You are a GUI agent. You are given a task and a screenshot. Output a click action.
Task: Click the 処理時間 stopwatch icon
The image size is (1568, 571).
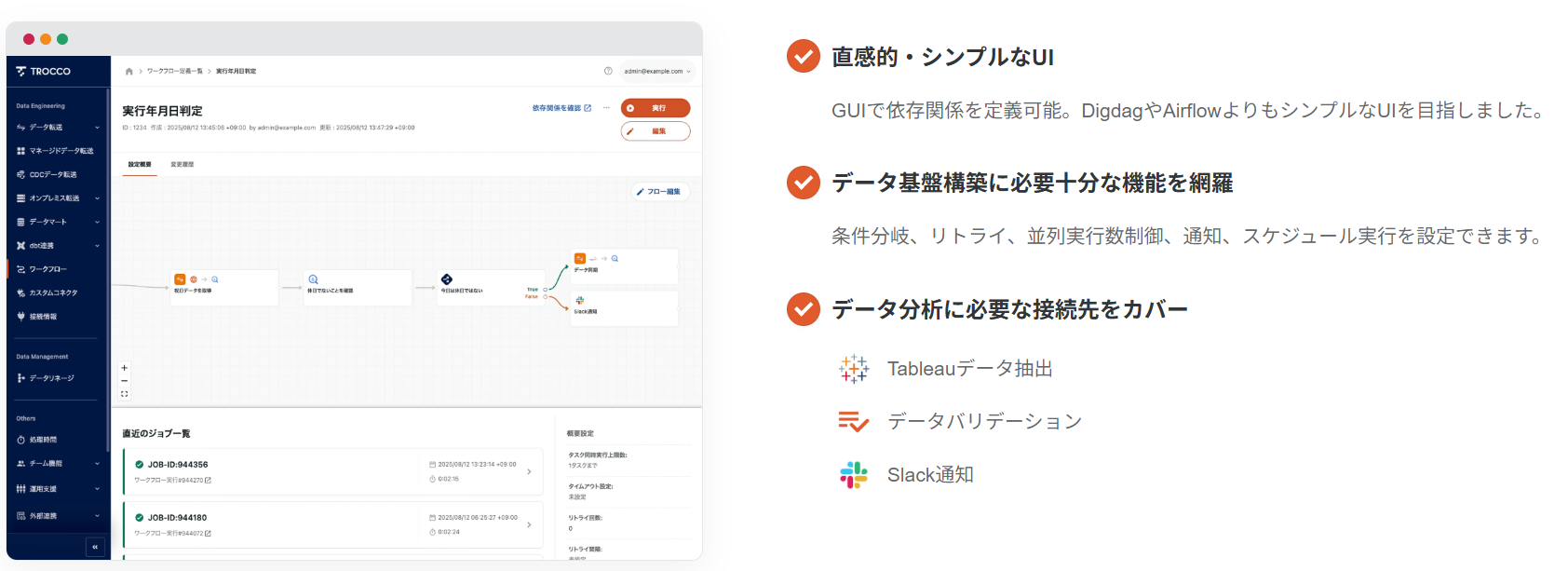pos(20,440)
